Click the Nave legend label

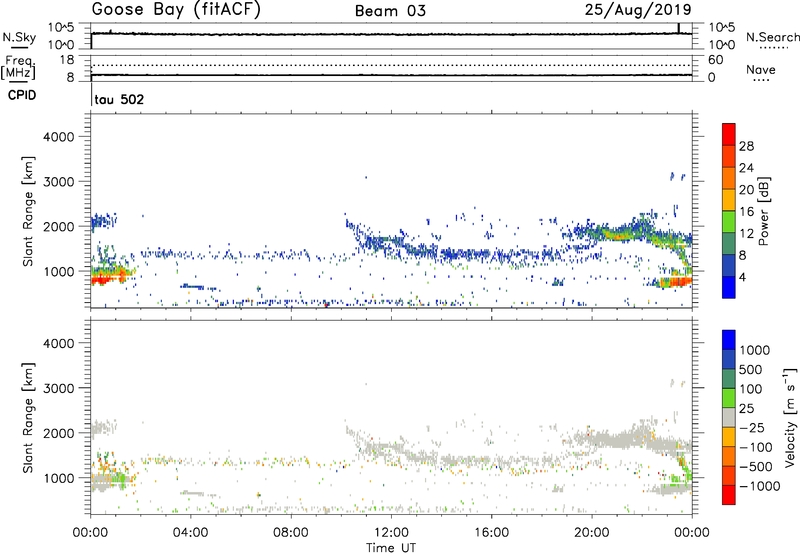tap(761, 69)
